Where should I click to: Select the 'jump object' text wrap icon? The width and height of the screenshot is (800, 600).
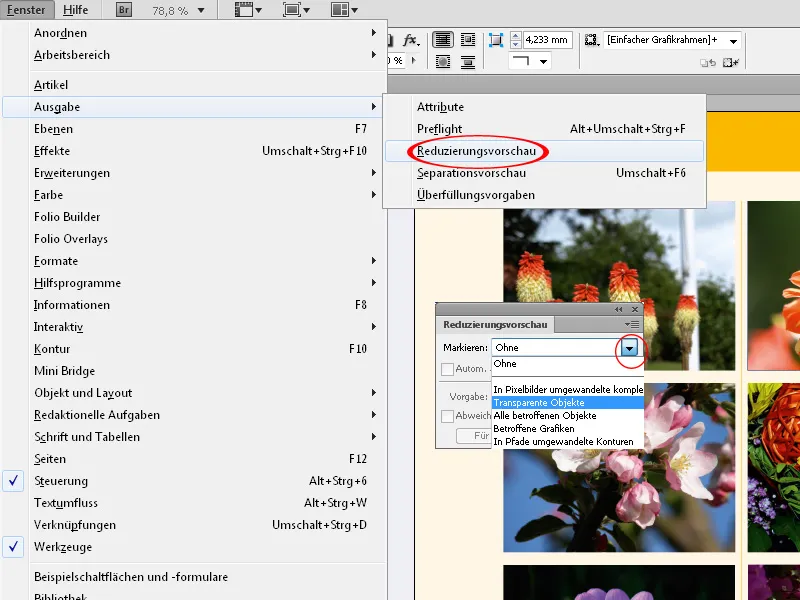coord(468,62)
